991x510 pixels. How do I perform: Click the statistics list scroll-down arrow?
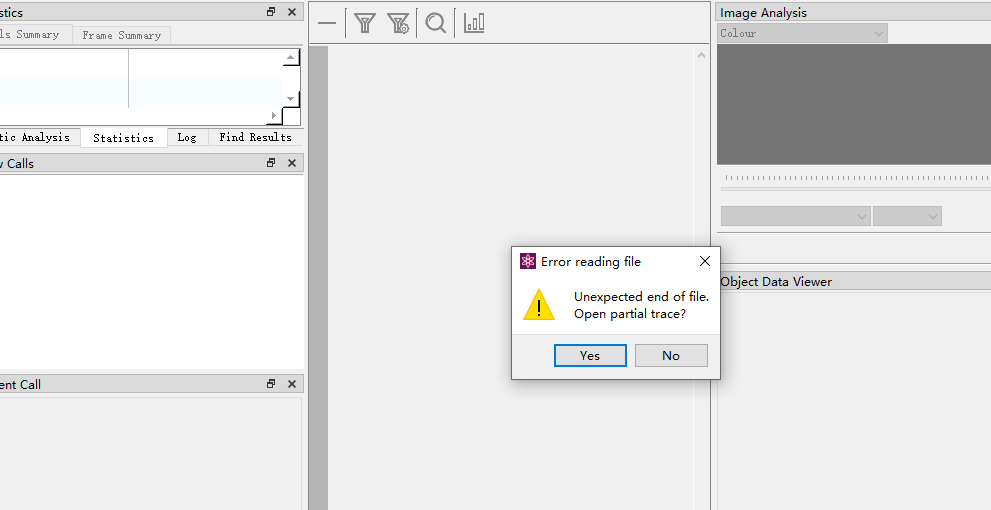pyautogui.click(x=290, y=99)
